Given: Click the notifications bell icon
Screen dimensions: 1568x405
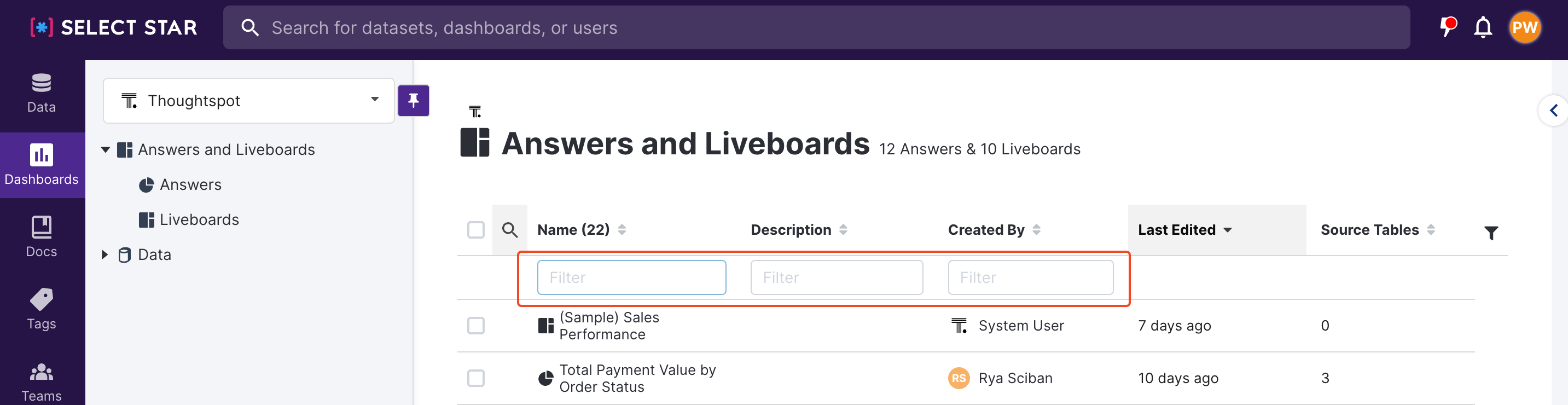Looking at the screenshot, I should (1483, 27).
